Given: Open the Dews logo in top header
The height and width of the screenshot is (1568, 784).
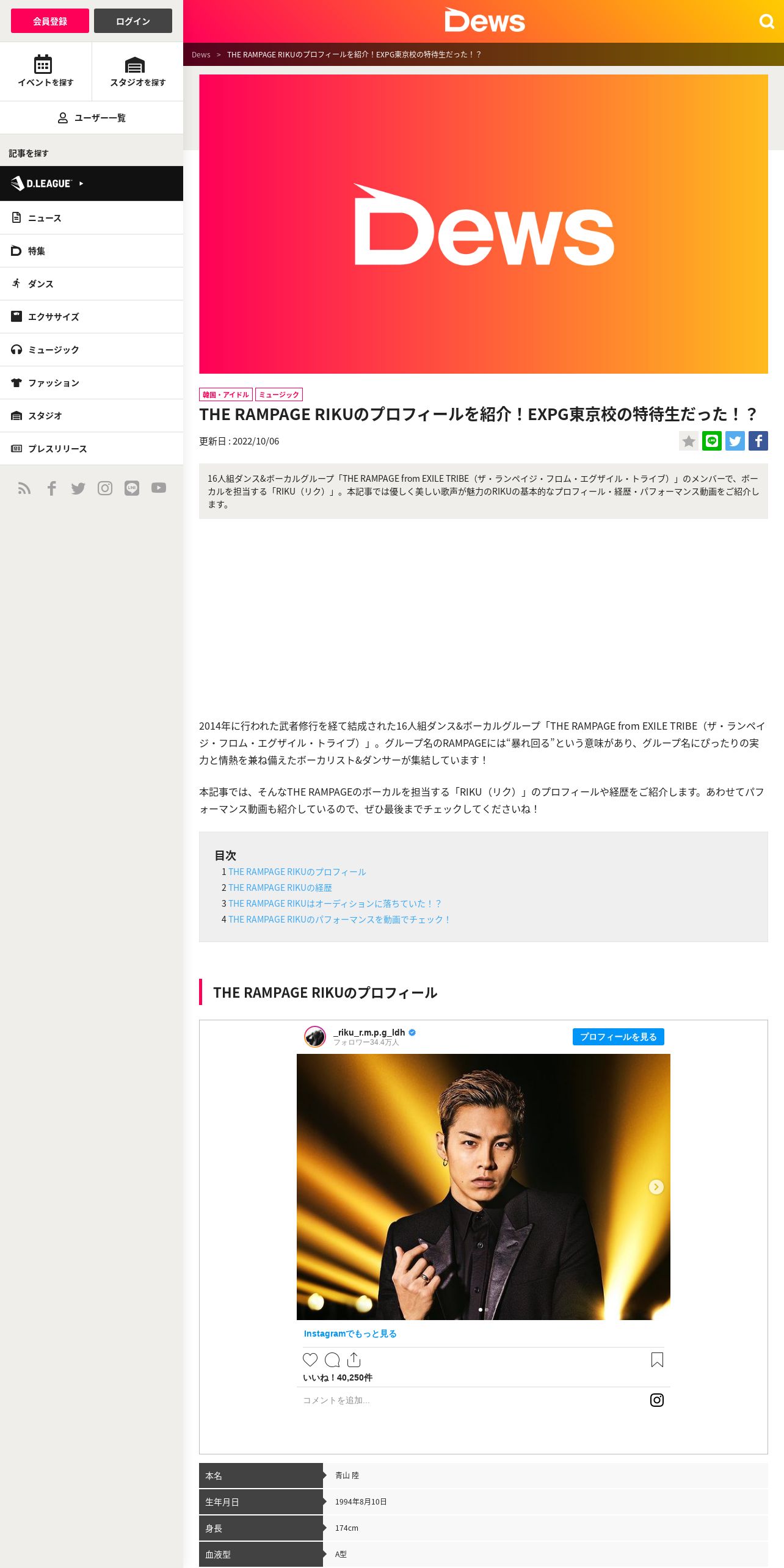Looking at the screenshot, I should [484, 20].
